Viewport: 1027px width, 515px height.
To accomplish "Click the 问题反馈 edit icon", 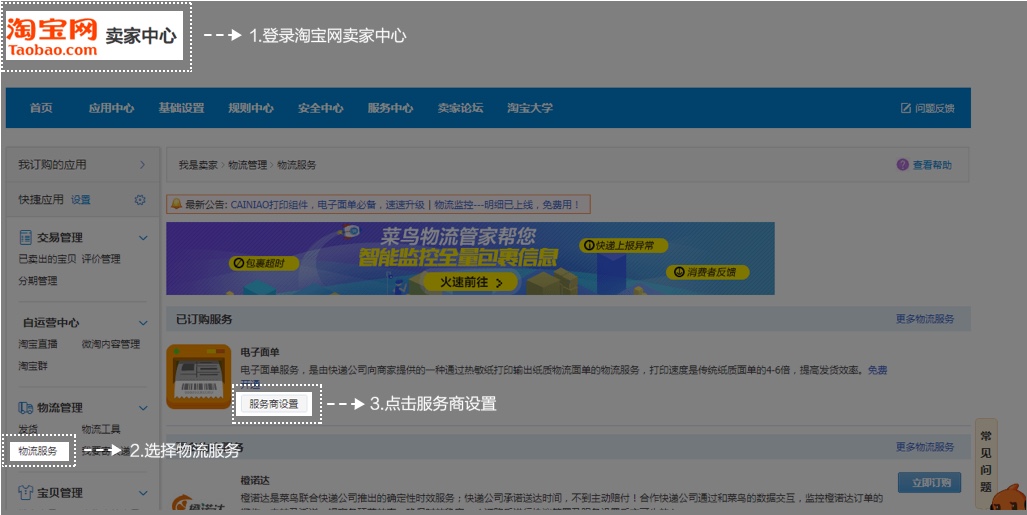I will coord(906,108).
